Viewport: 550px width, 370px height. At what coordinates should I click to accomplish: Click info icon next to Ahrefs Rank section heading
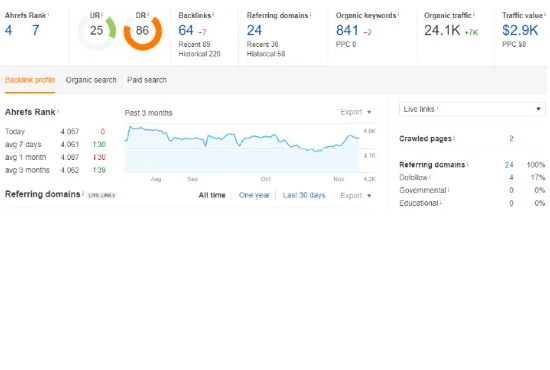pyautogui.click(x=58, y=111)
